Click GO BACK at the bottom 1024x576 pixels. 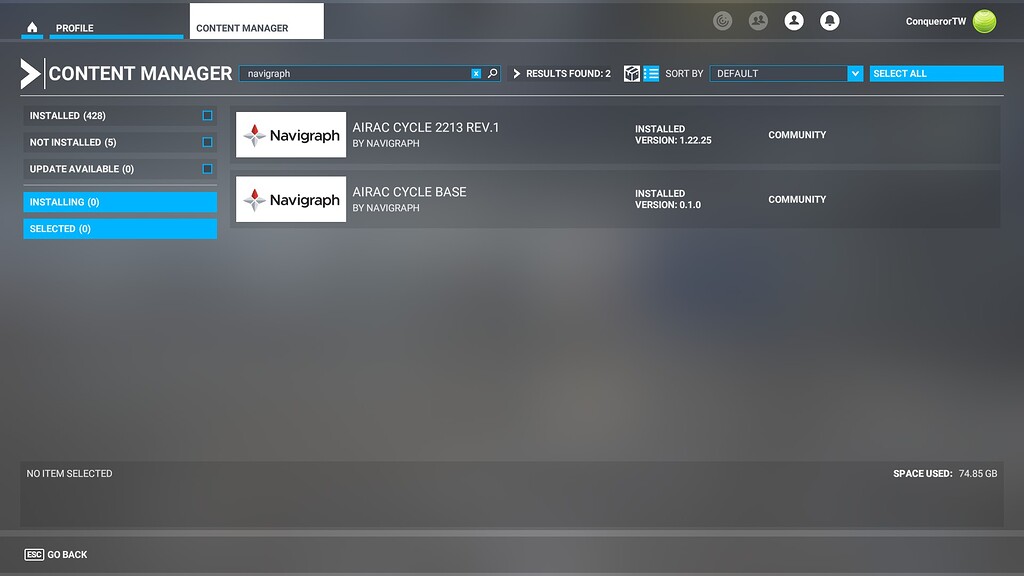pos(55,554)
